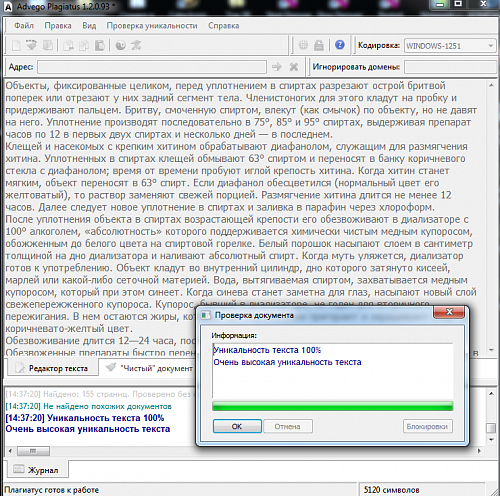Image resolution: width=500 pixels, height=496 pixels.
Task: Click the lock icon in the toolbar
Action: pos(319,45)
